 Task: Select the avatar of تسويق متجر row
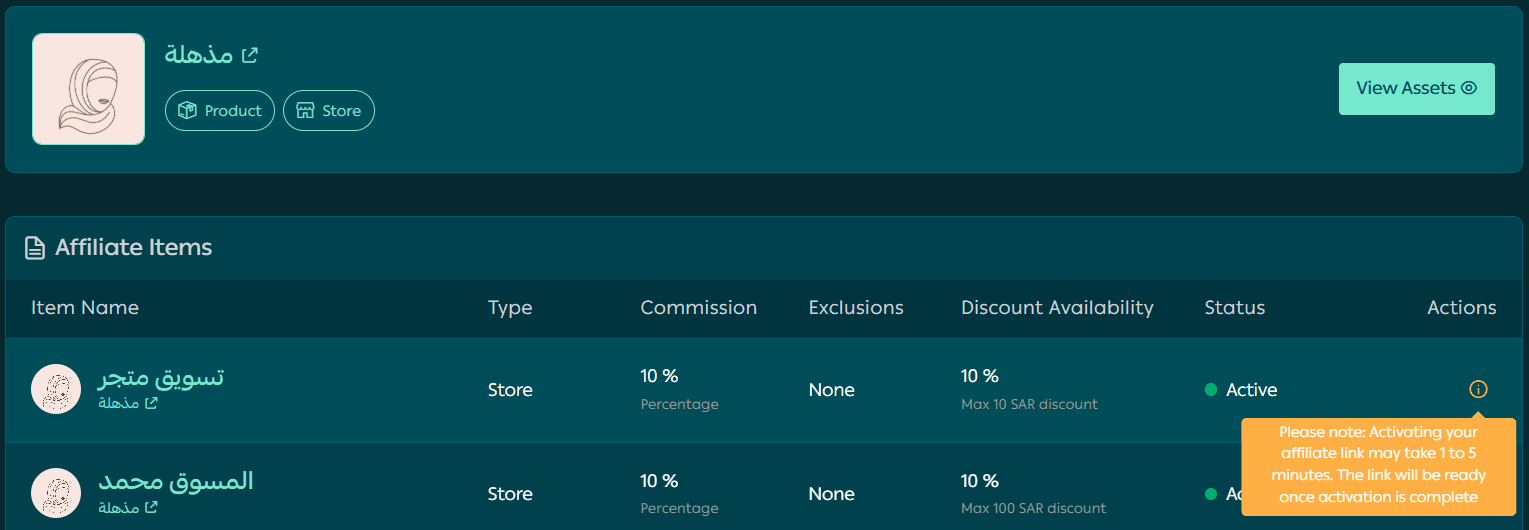(56, 389)
